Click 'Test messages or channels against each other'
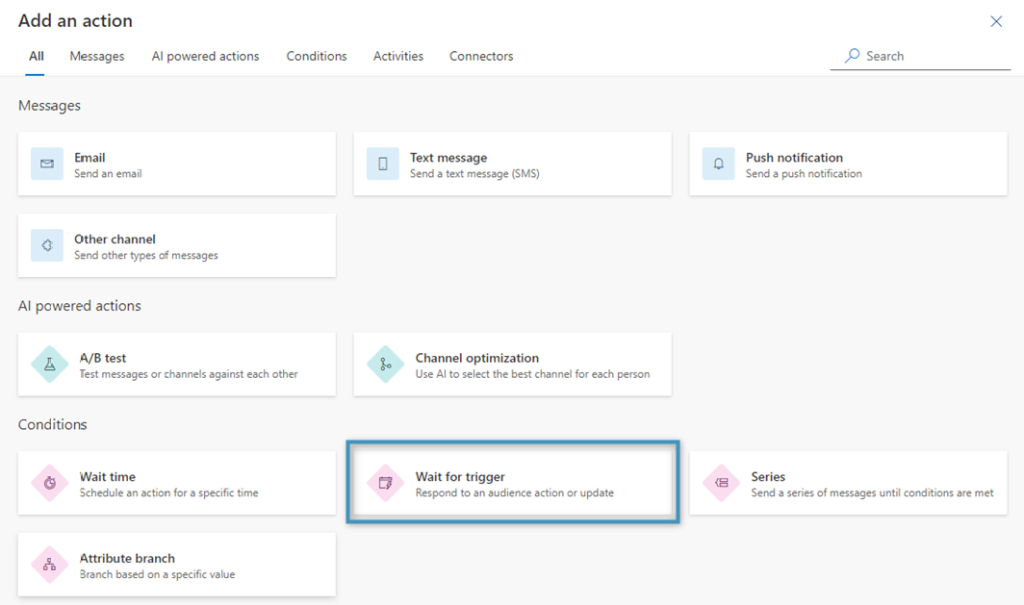The image size is (1024, 605). click(x=189, y=374)
